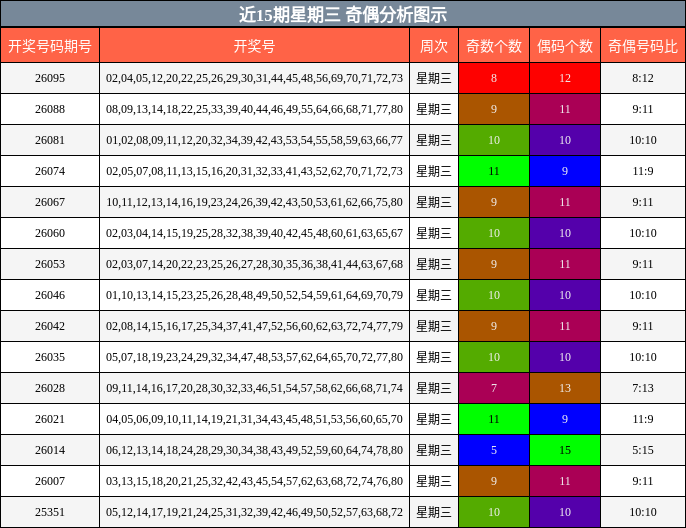The width and height of the screenshot is (686, 528).
Task: Select issue number 26028
Action: click(x=50, y=388)
